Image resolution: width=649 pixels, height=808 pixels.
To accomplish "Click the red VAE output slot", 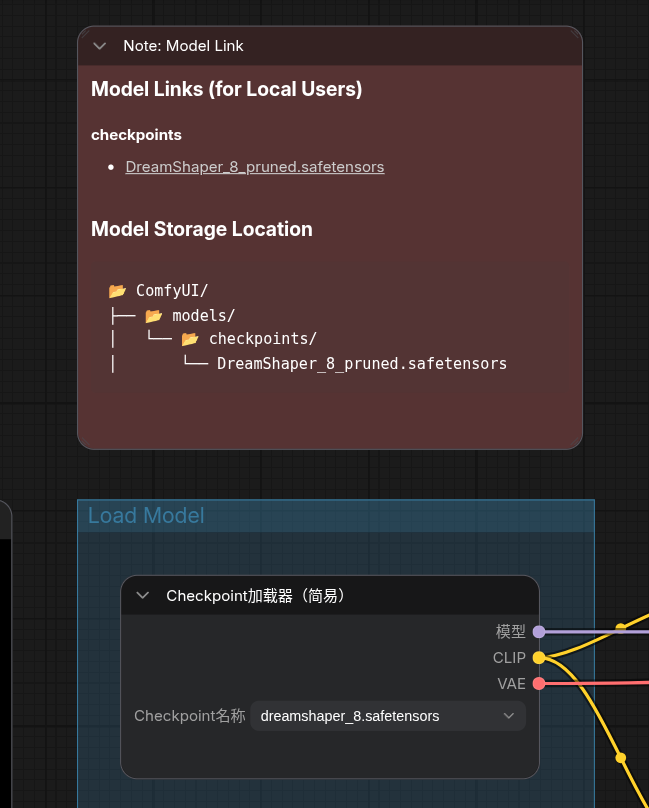I will (539, 684).
